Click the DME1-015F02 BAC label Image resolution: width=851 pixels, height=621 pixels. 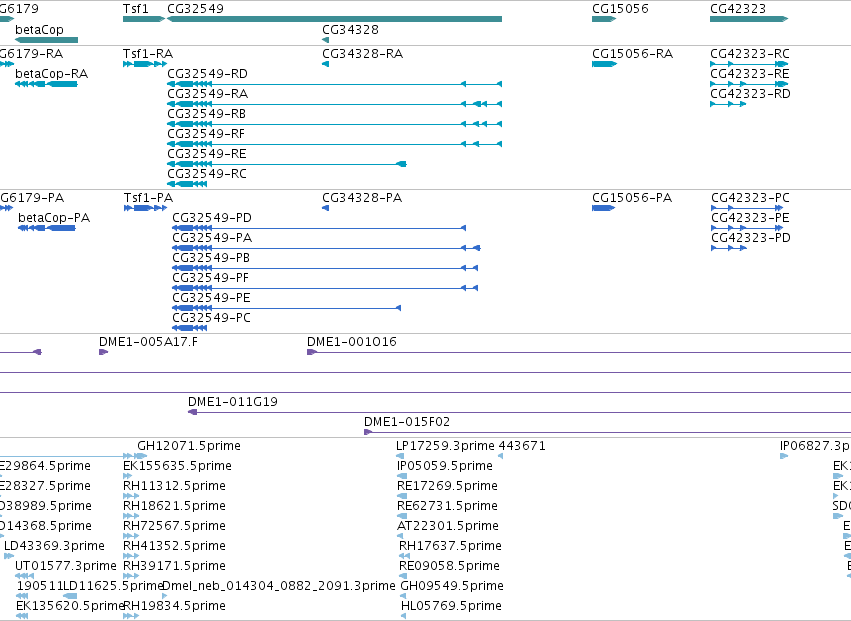click(x=407, y=422)
